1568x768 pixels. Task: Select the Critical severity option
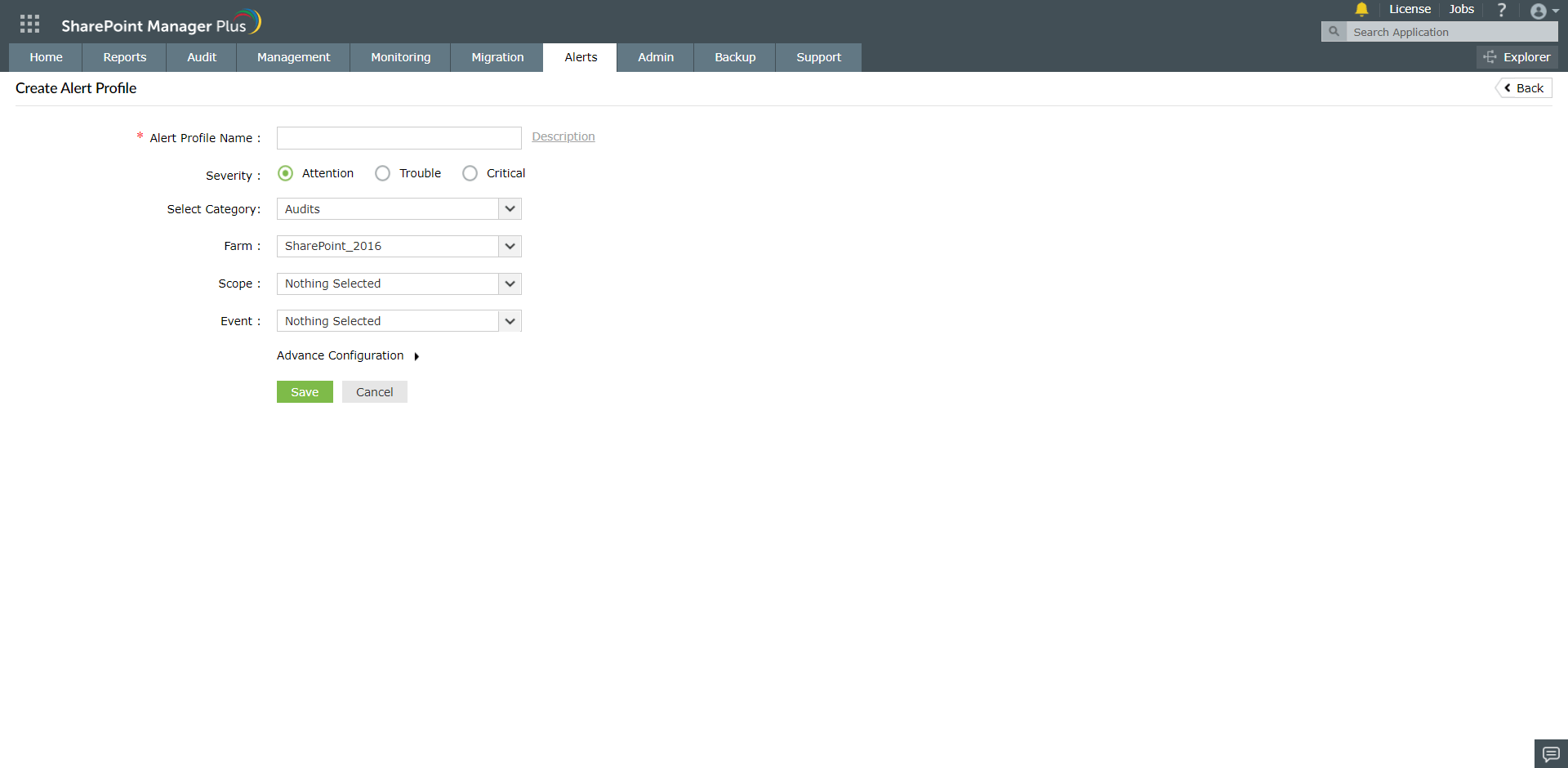coord(470,173)
